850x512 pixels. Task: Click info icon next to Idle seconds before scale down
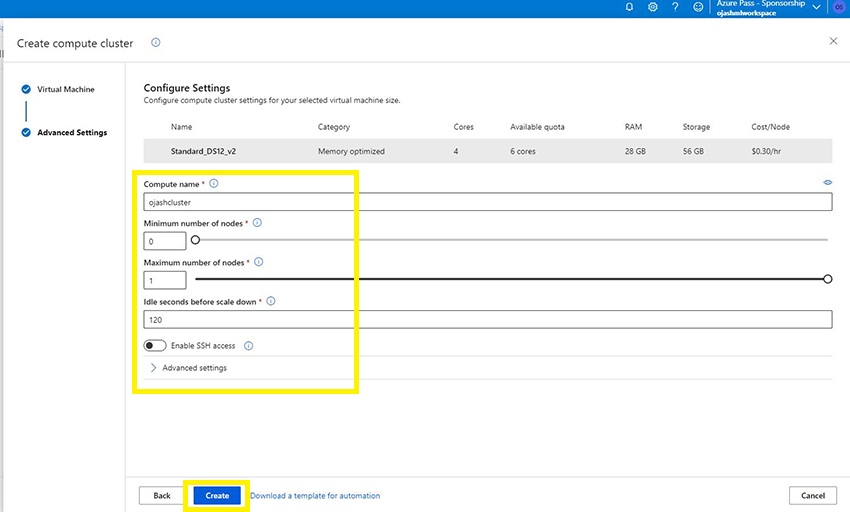270,301
